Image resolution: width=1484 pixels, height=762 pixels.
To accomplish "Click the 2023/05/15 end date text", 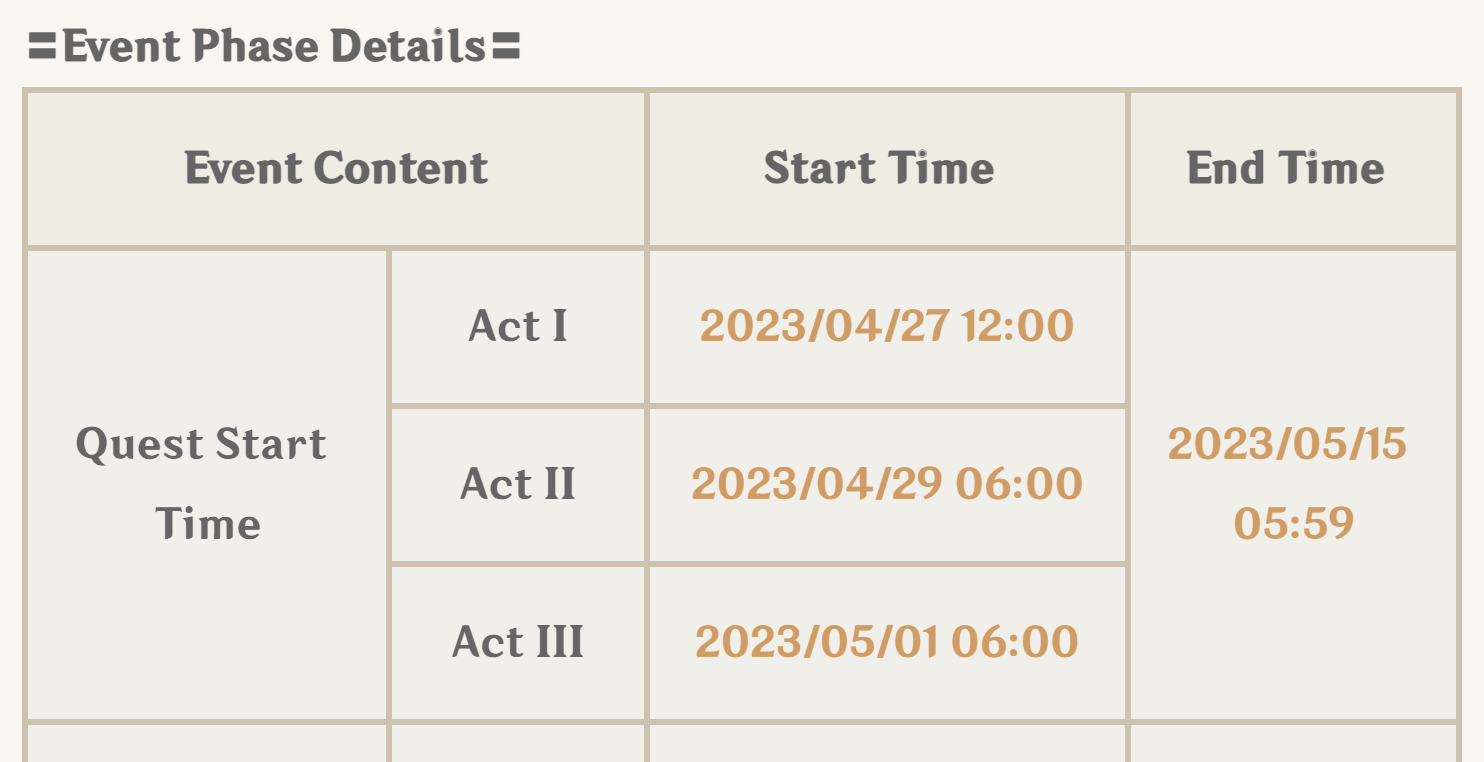I will 1287,444.
